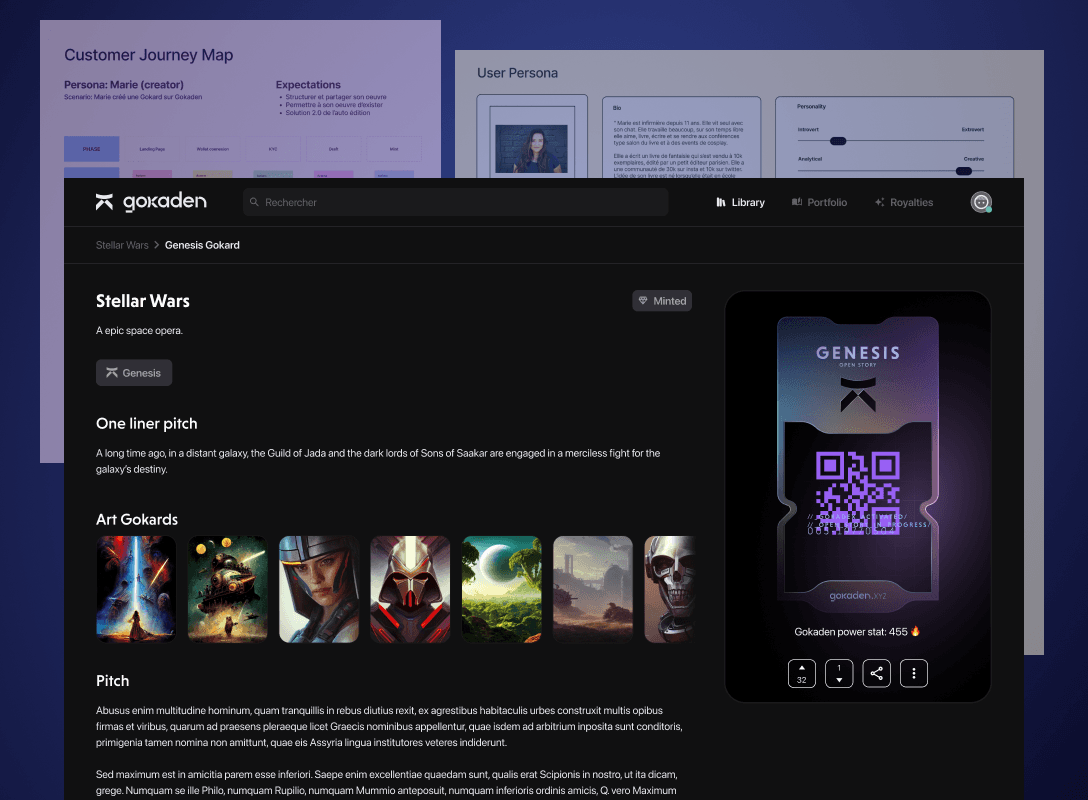Click the Genesis Gokard breadcrumb
Screen dimensions: 1088x800
click(x=202, y=245)
